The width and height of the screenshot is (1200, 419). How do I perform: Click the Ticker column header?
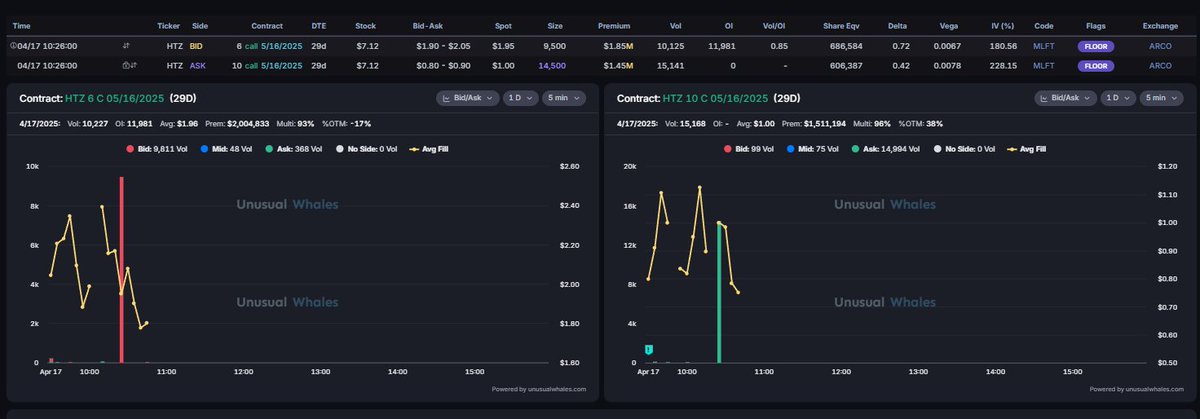(x=169, y=25)
